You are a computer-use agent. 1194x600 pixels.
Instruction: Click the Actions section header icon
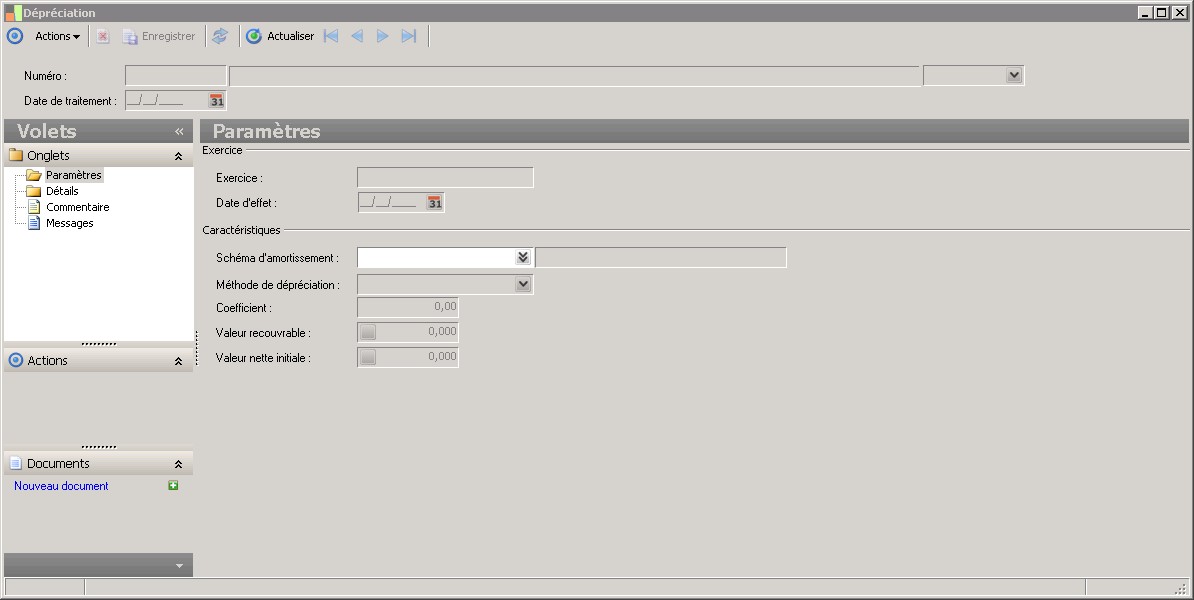pyautogui.click(x=15, y=360)
